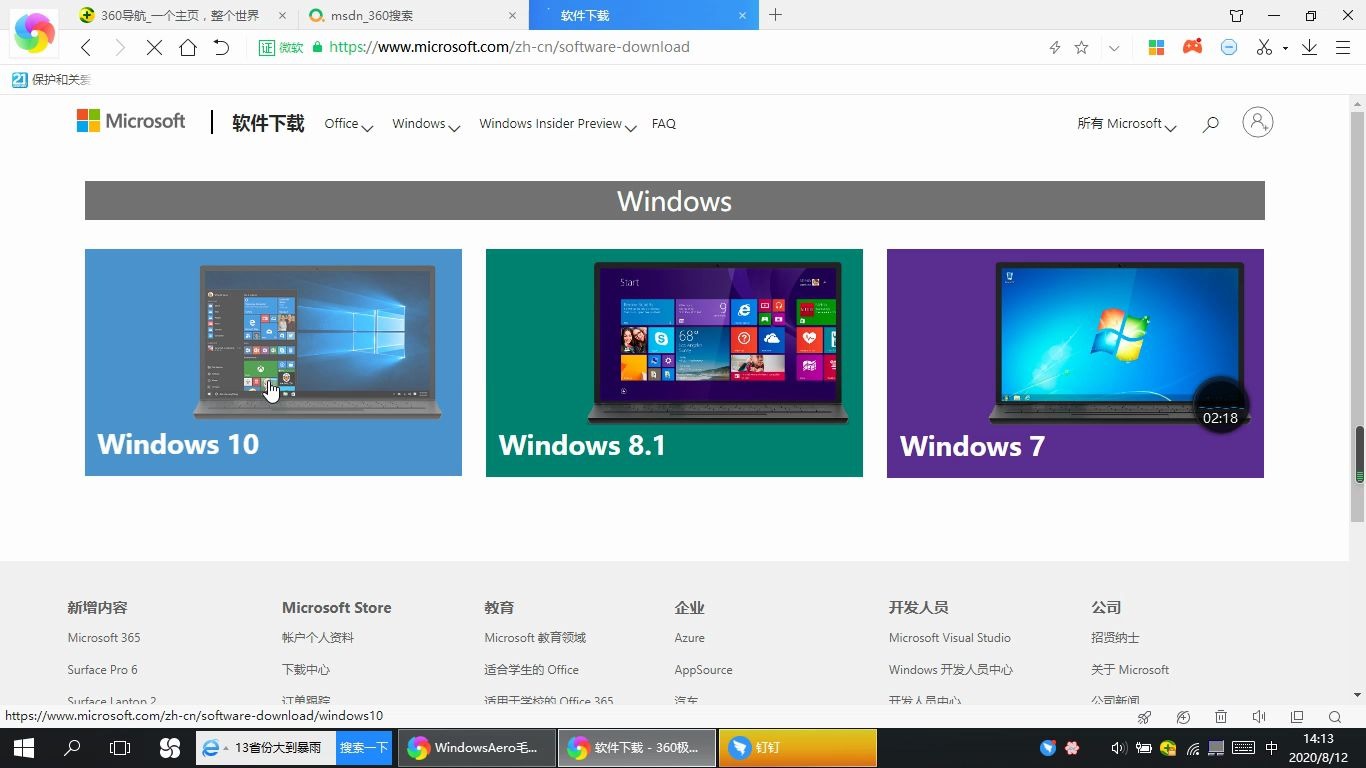Bookmark page with star icon
Screen dimensions: 1366x768
pyautogui.click(x=1081, y=47)
